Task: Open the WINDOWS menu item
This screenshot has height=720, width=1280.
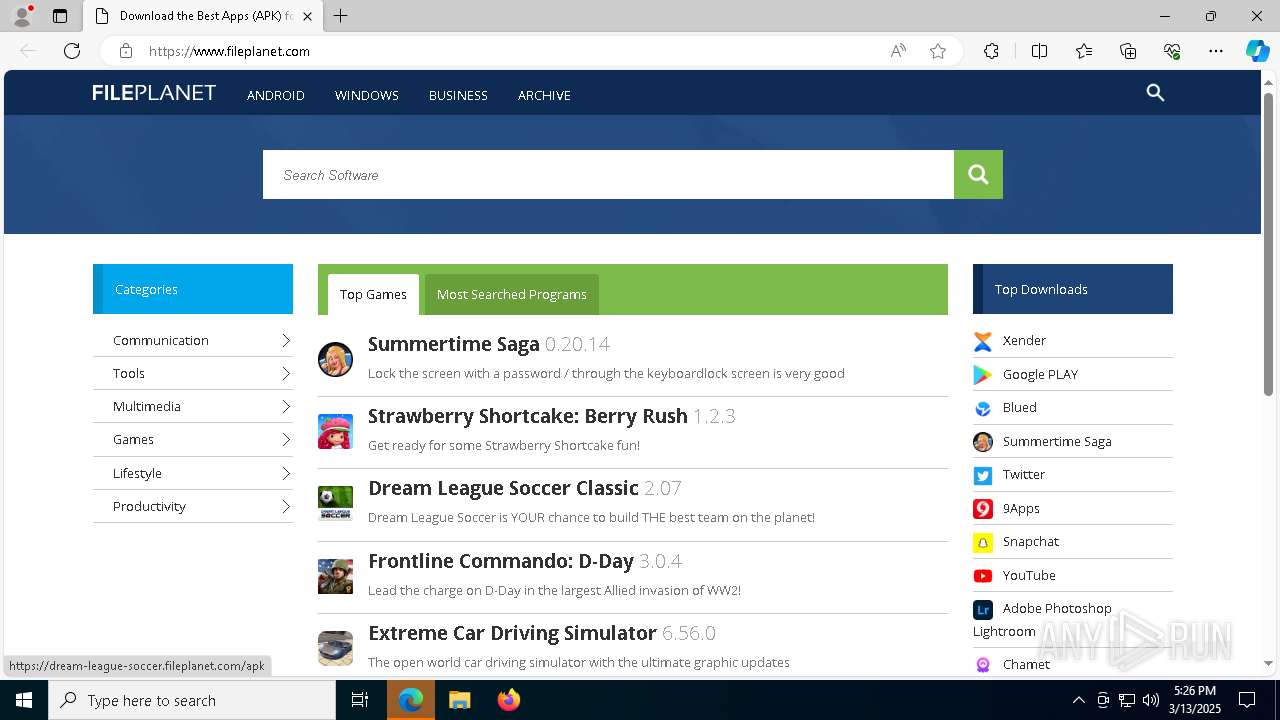Action: [x=367, y=95]
